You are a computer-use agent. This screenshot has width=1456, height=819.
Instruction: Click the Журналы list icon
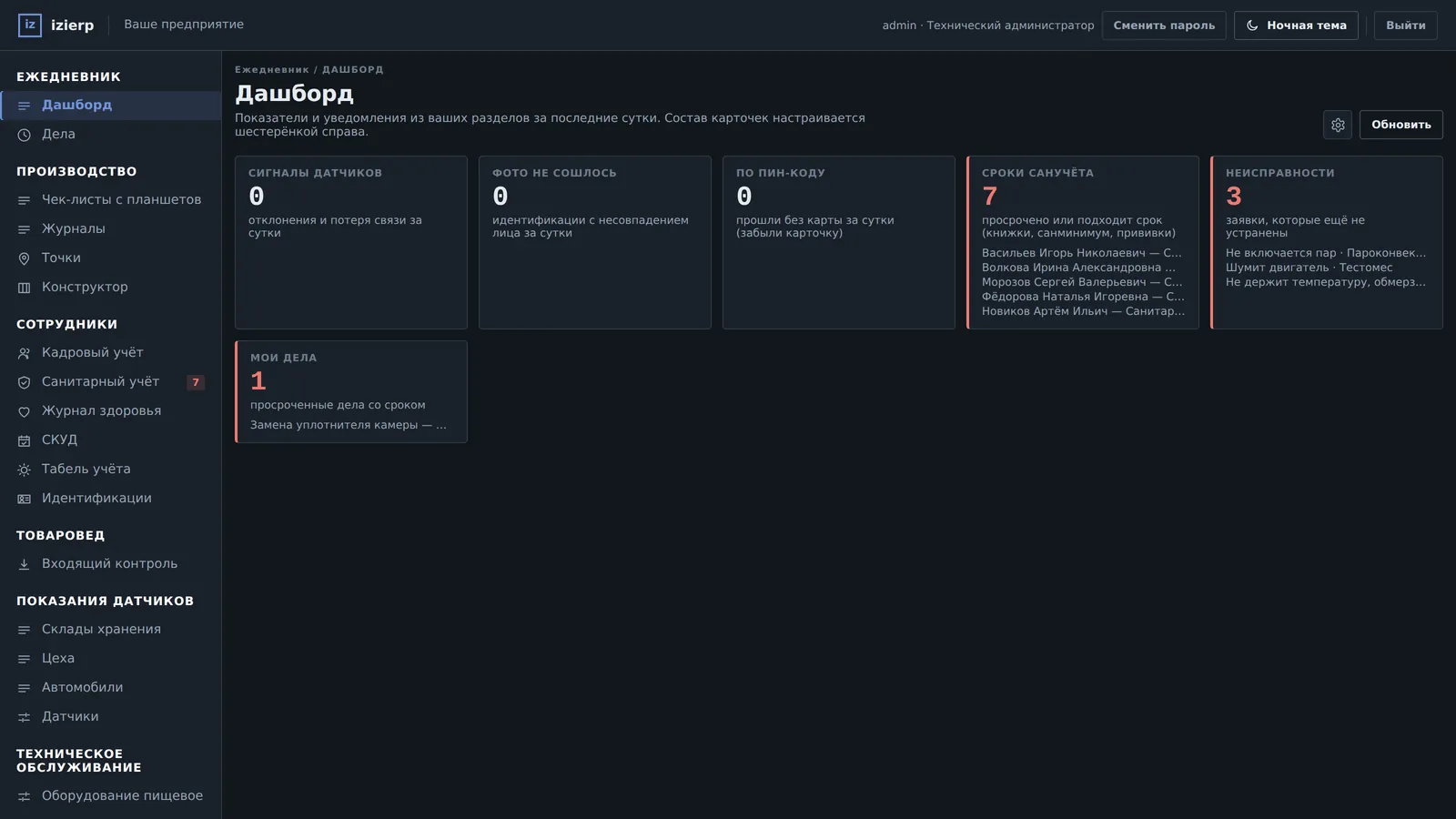click(x=25, y=229)
